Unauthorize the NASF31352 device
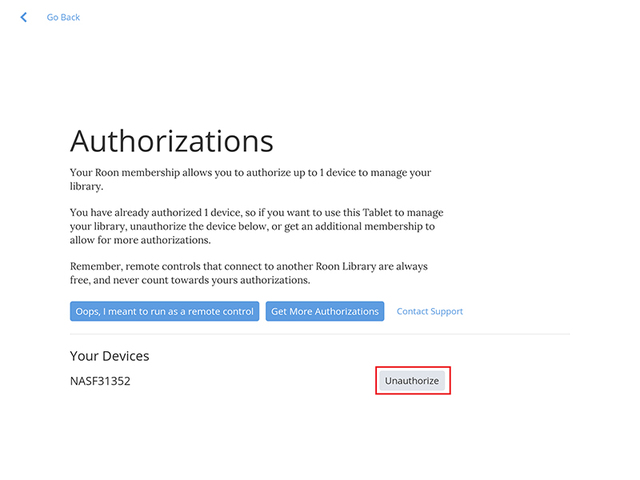640x480 pixels. (412, 381)
